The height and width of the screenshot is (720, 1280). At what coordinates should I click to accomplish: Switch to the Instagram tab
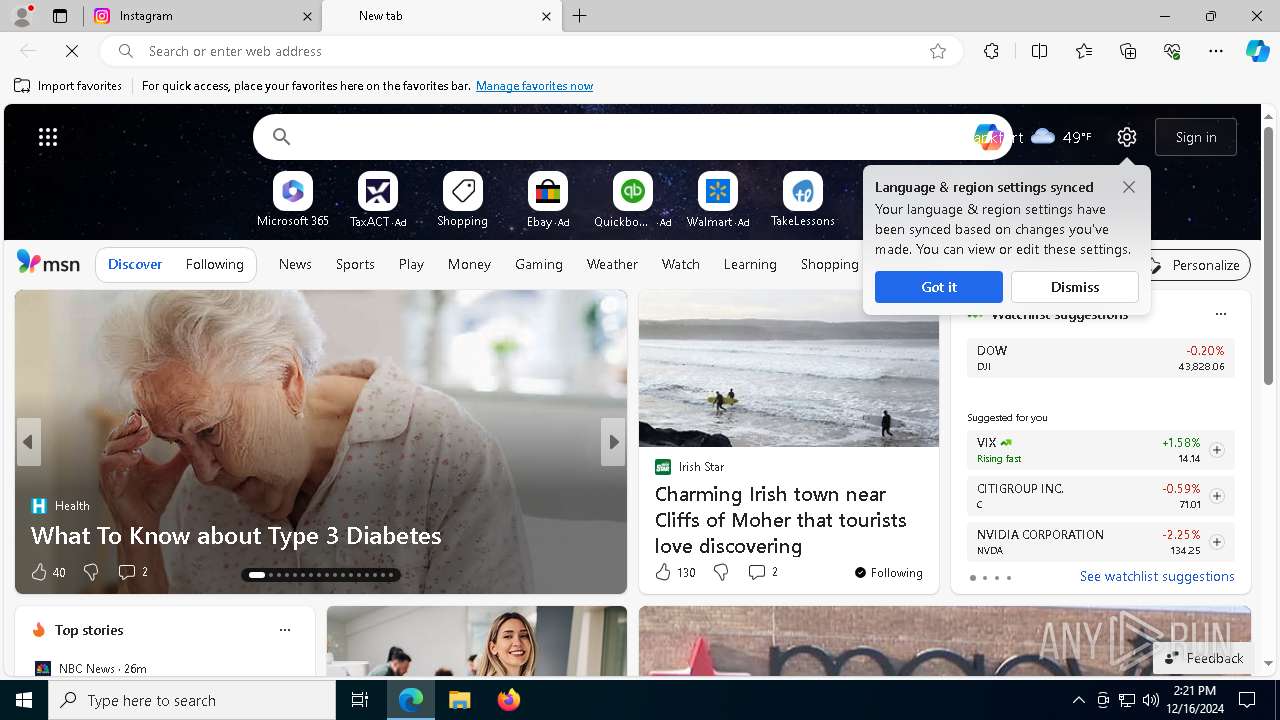pyautogui.click(x=203, y=16)
